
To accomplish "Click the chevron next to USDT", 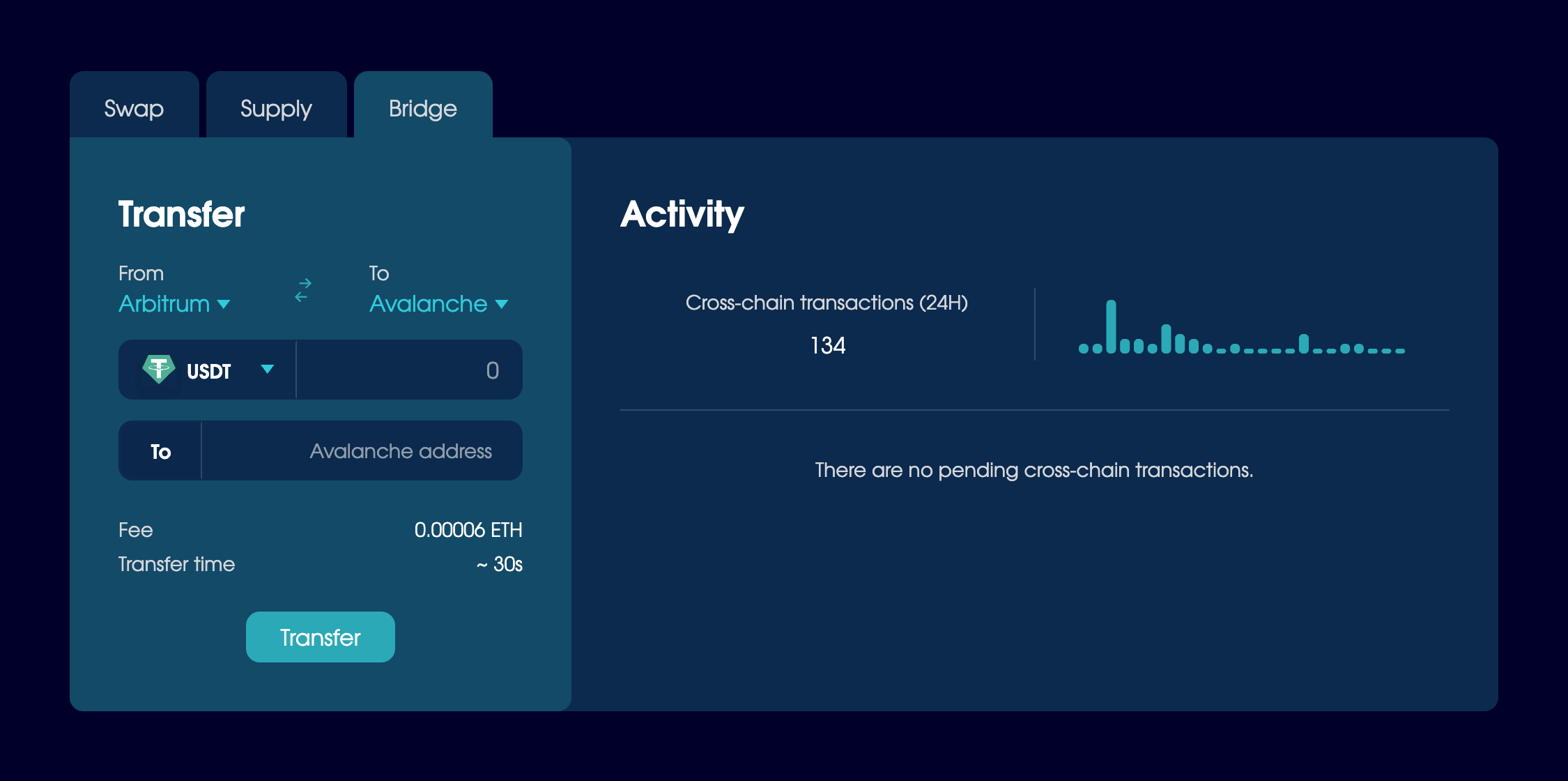I will (268, 370).
